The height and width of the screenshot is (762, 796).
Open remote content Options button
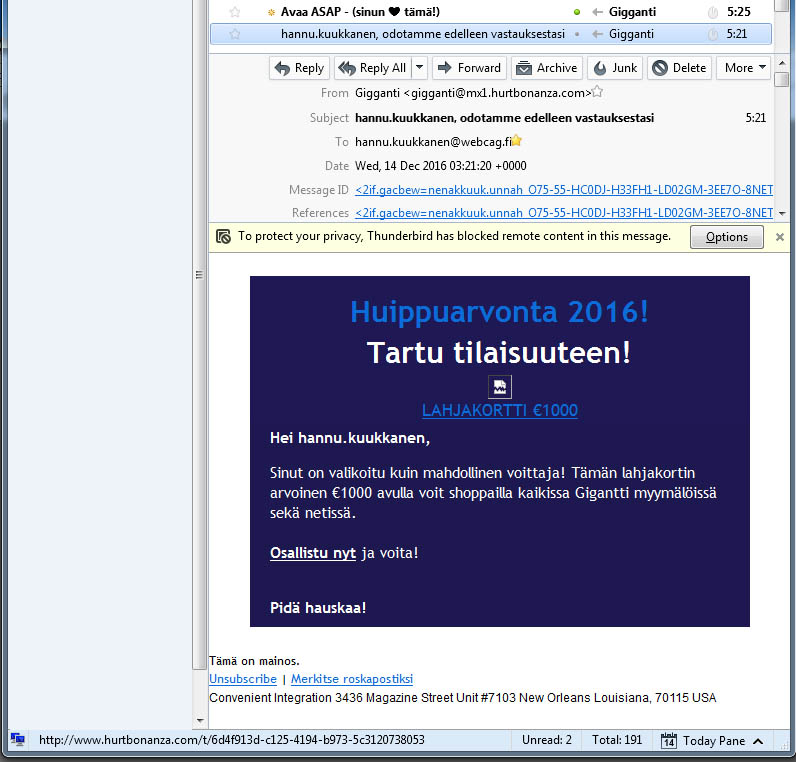pyautogui.click(x=726, y=237)
